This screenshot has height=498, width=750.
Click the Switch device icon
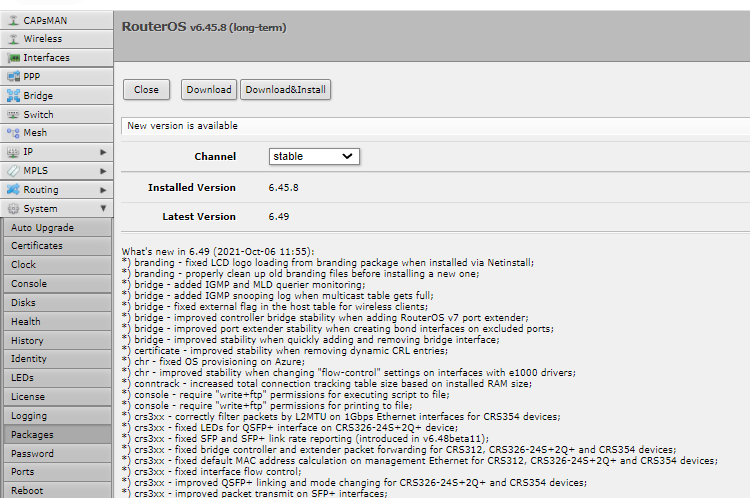click(x=13, y=114)
